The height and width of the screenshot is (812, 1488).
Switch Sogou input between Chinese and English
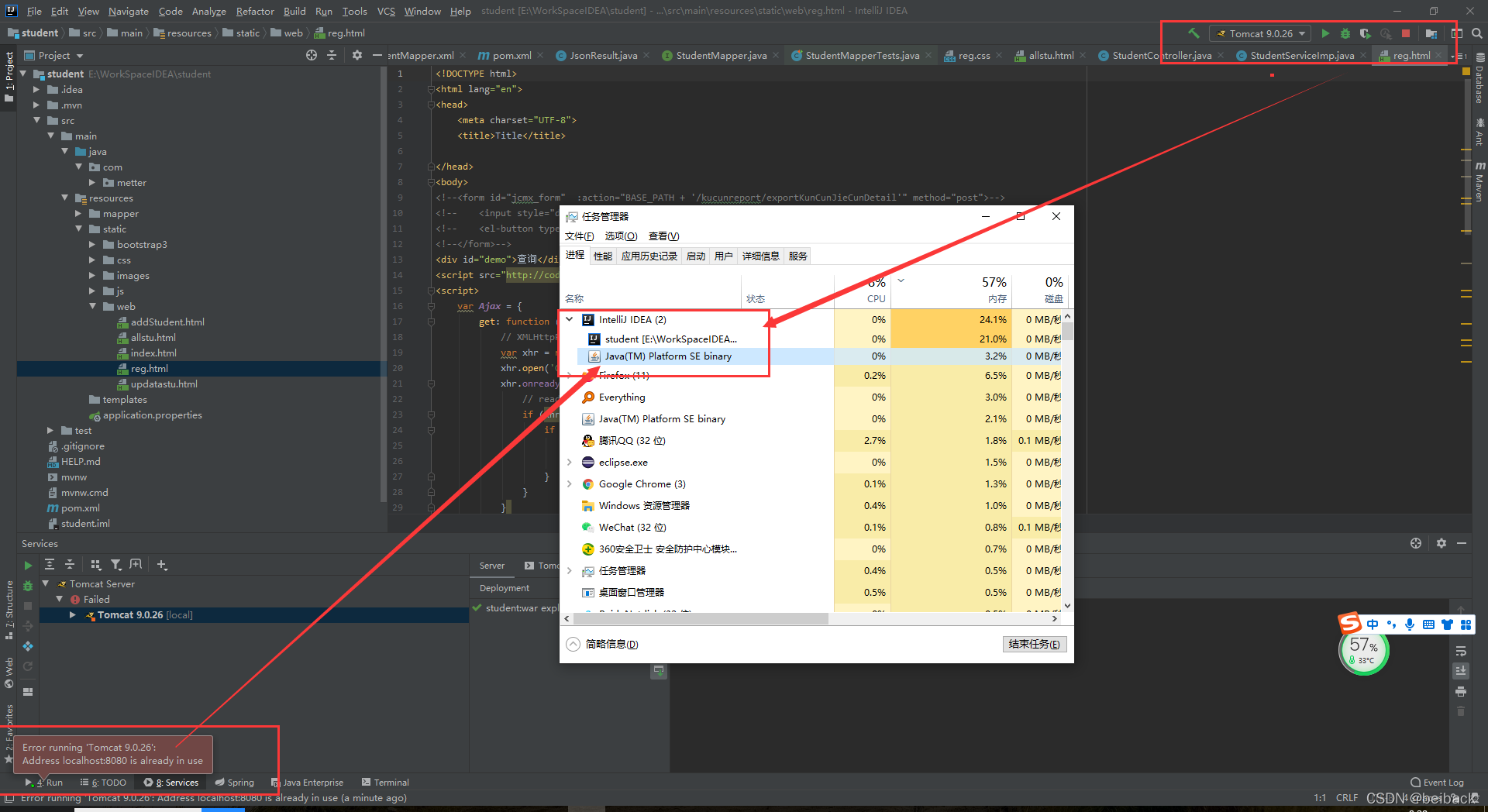coord(1373,624)
